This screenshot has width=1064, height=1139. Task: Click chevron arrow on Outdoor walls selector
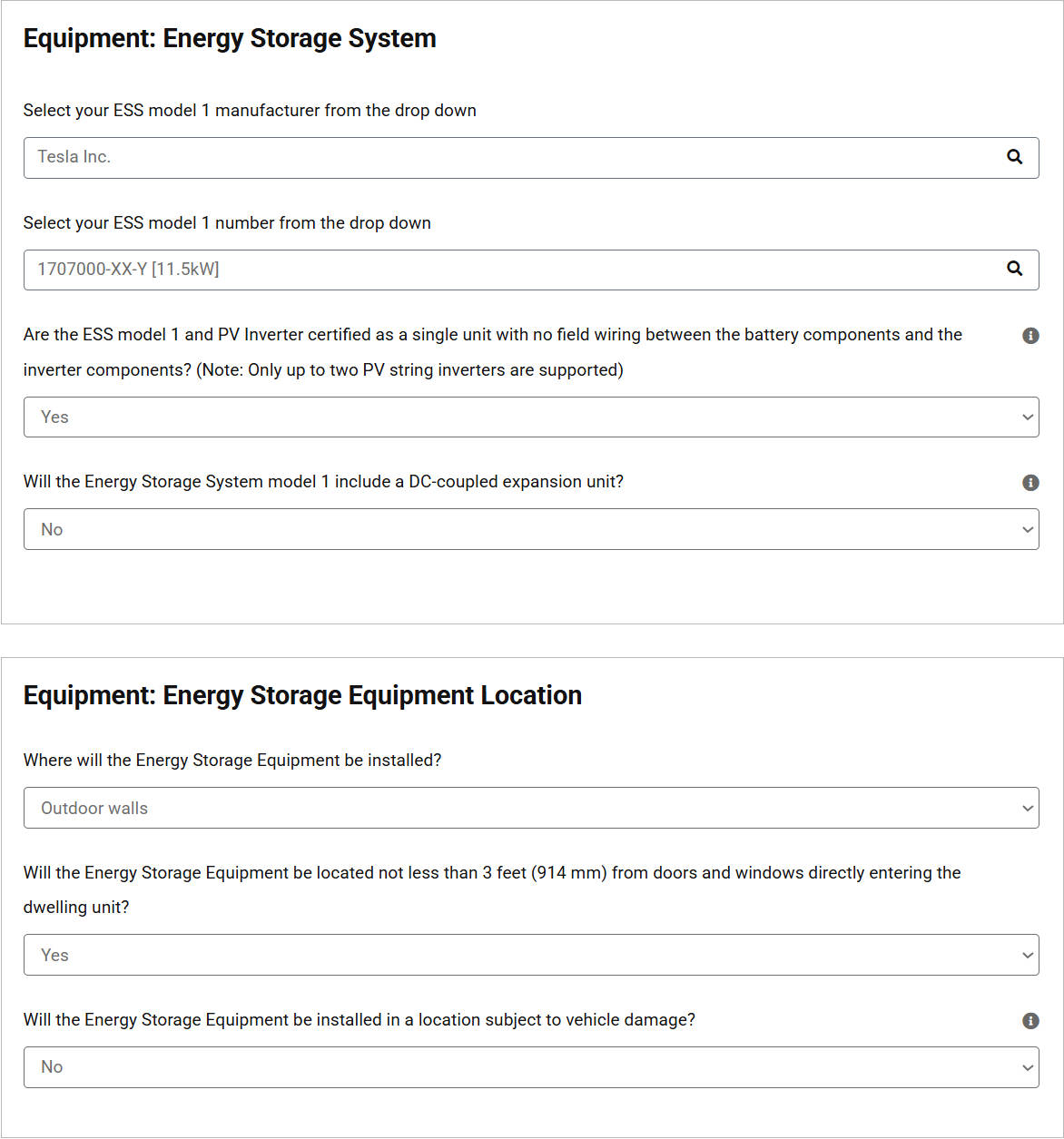point(1028,809)
